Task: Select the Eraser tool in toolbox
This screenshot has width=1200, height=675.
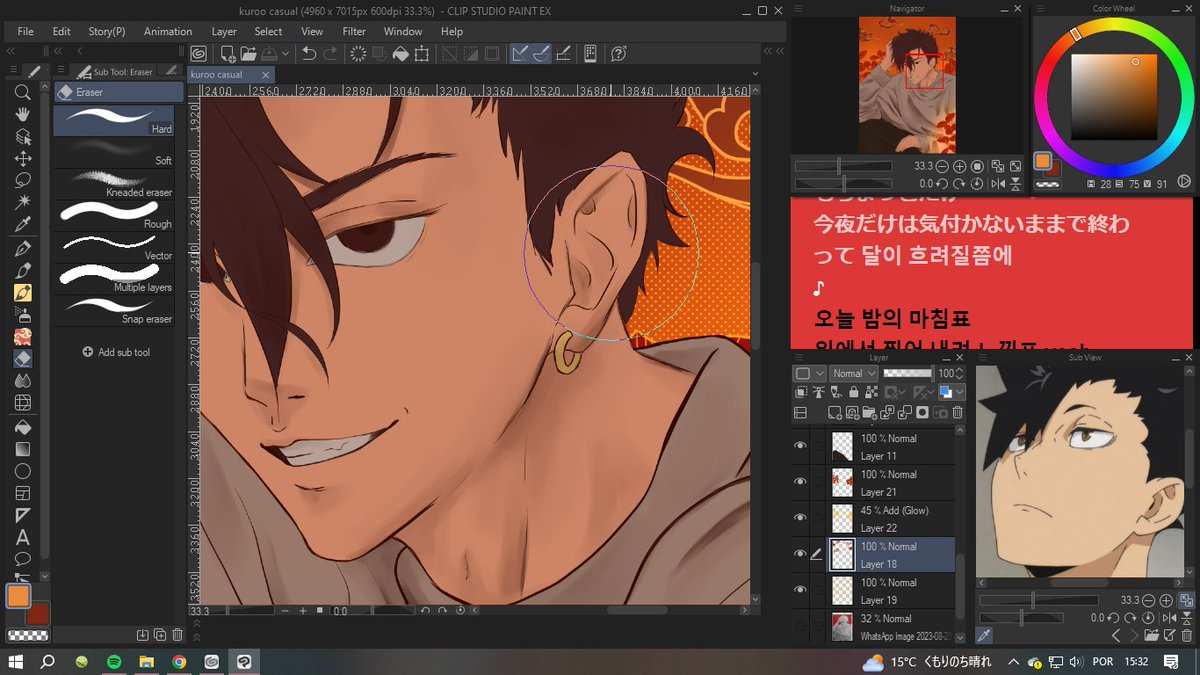Action: pos(22,359)
